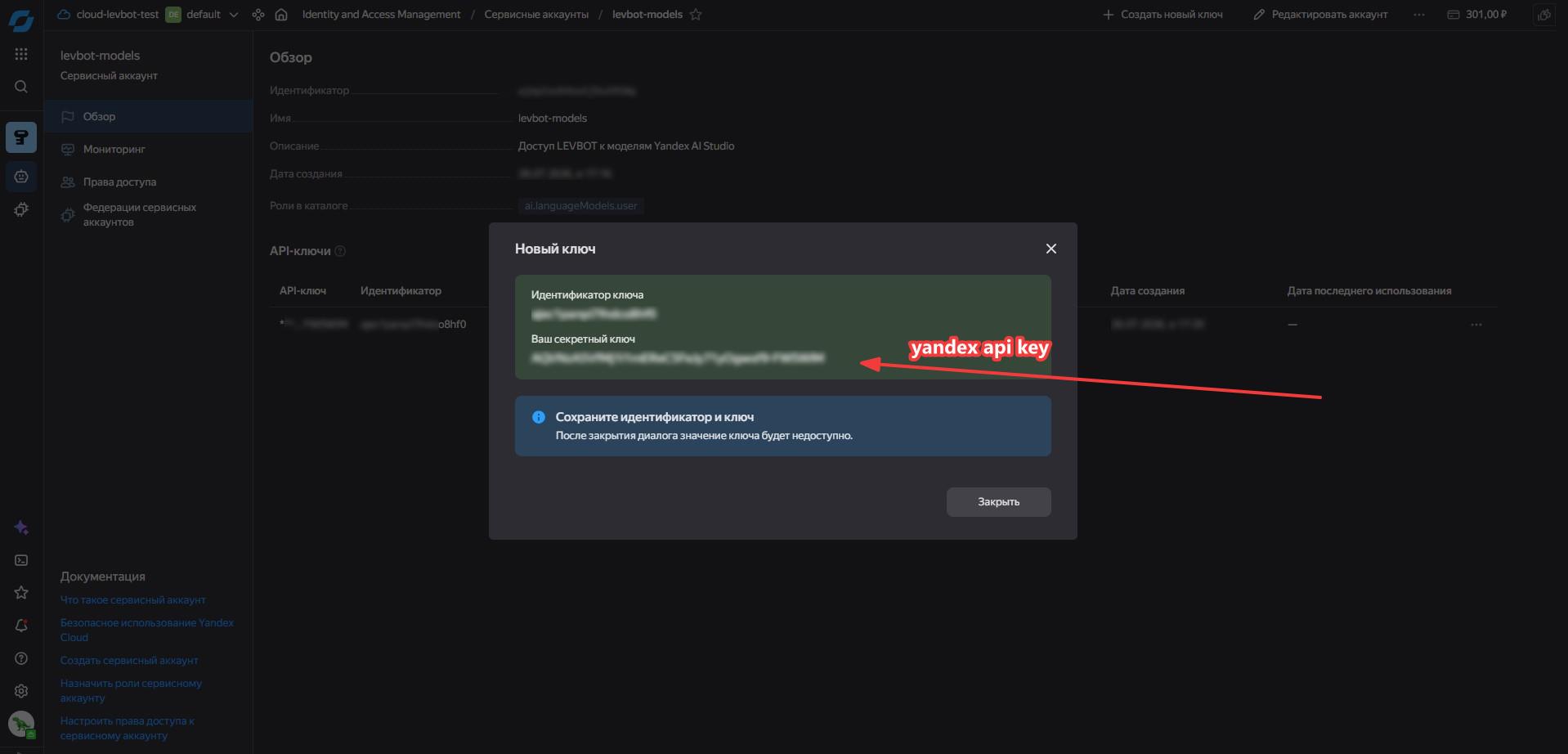This screenshot has height=754, width=1568.
Task: Click the blurred secret key value
Action: (x=678, y=357)
